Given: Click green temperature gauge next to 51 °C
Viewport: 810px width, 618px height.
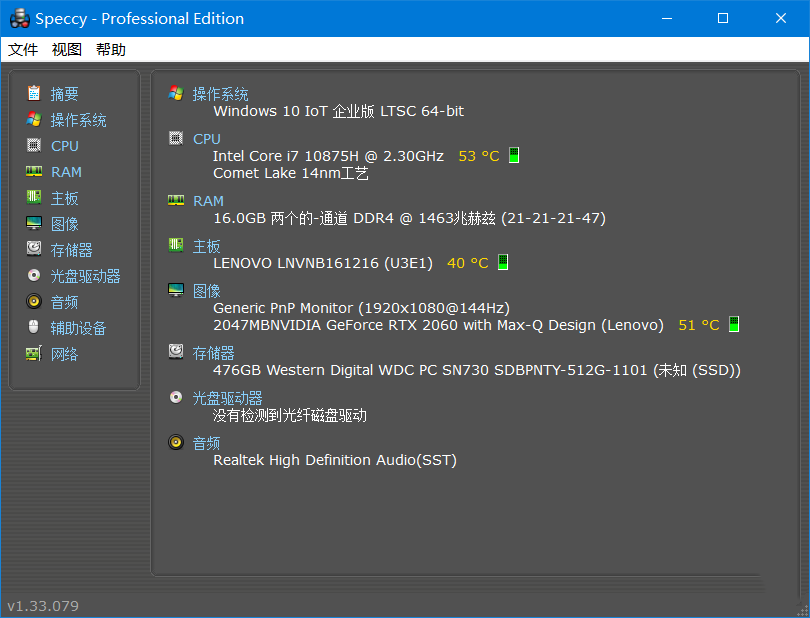Looking at the screenshot, I should (x=734, y=324).
